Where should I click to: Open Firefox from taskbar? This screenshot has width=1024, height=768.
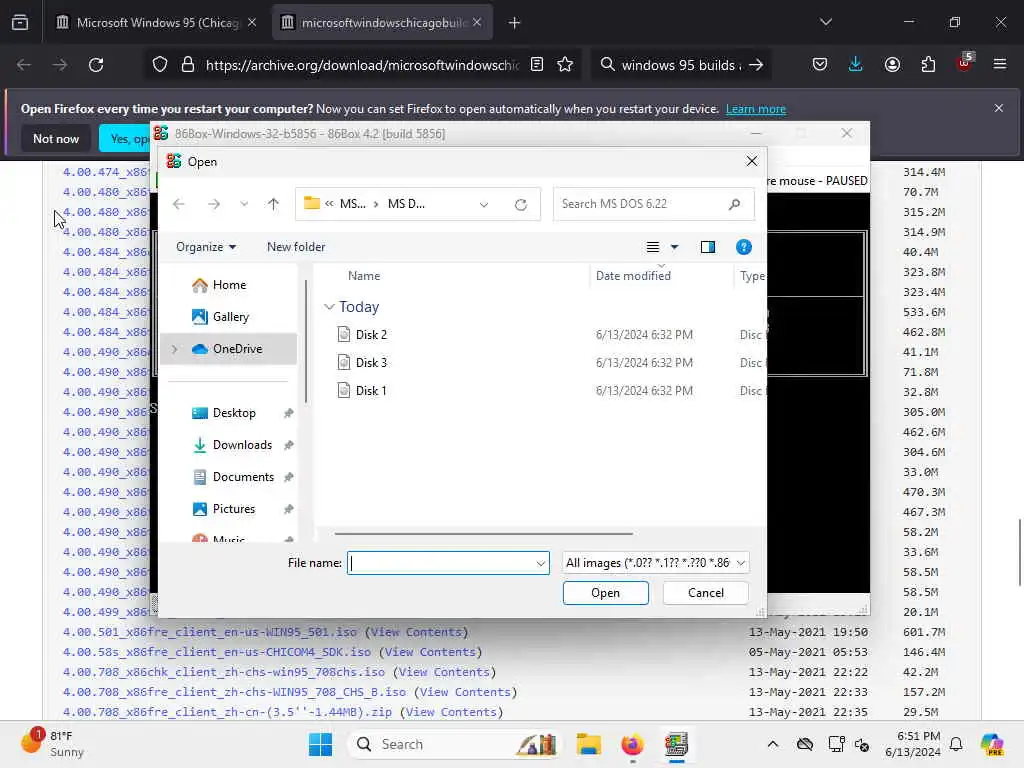632,744
